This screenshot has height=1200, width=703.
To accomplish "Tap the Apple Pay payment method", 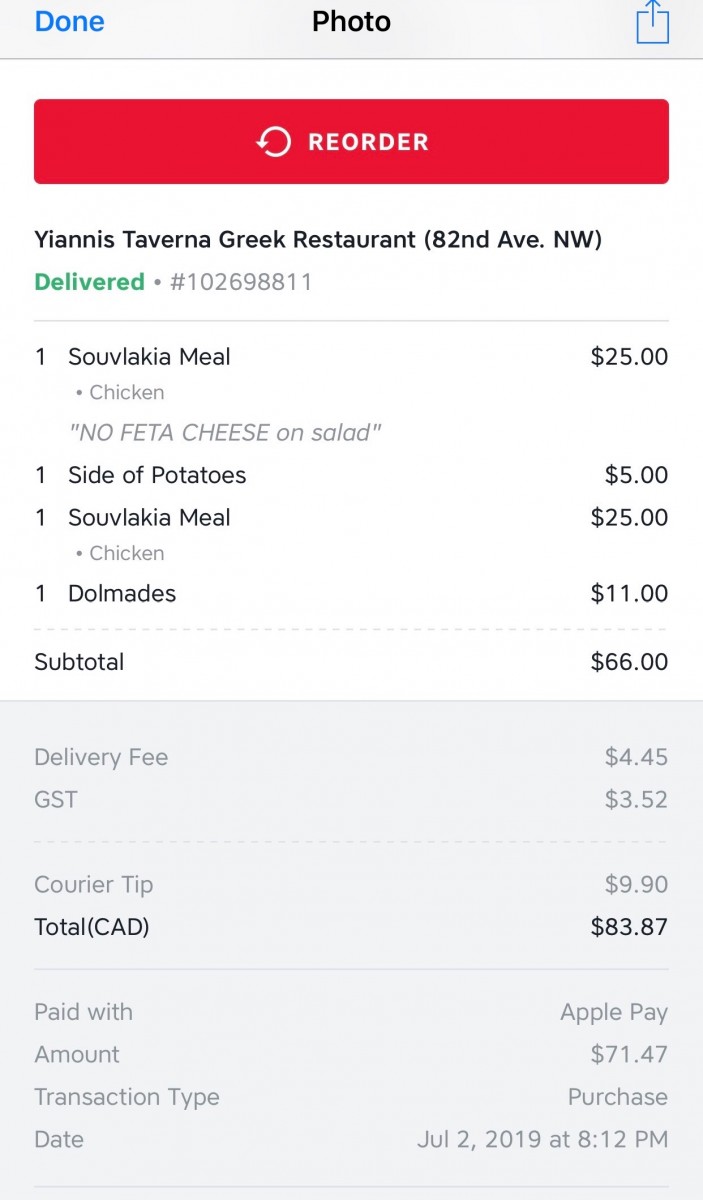I will tap(613, 1012).
